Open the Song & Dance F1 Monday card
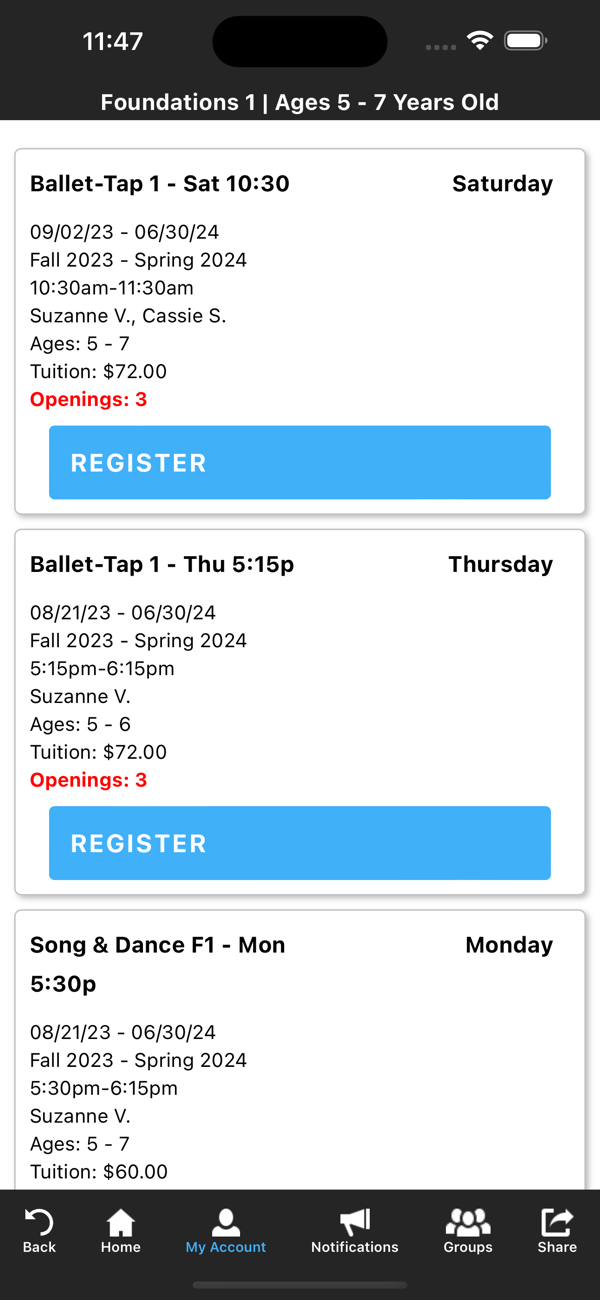Screen dimensions: 600x1300 click(x=300, y=1050)
